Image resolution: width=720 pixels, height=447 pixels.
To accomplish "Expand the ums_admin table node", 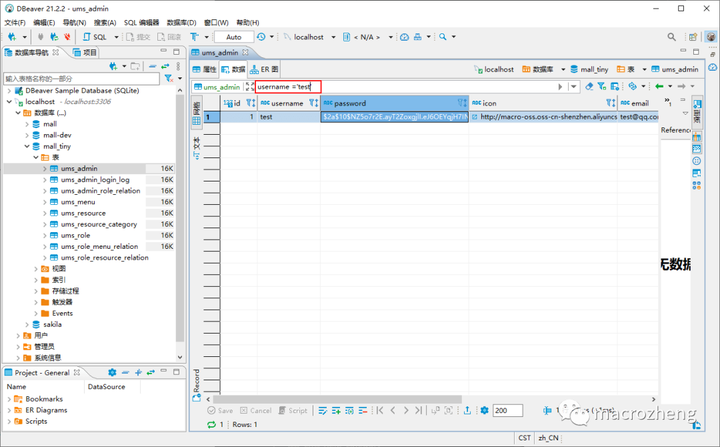I will pos(45,169).
